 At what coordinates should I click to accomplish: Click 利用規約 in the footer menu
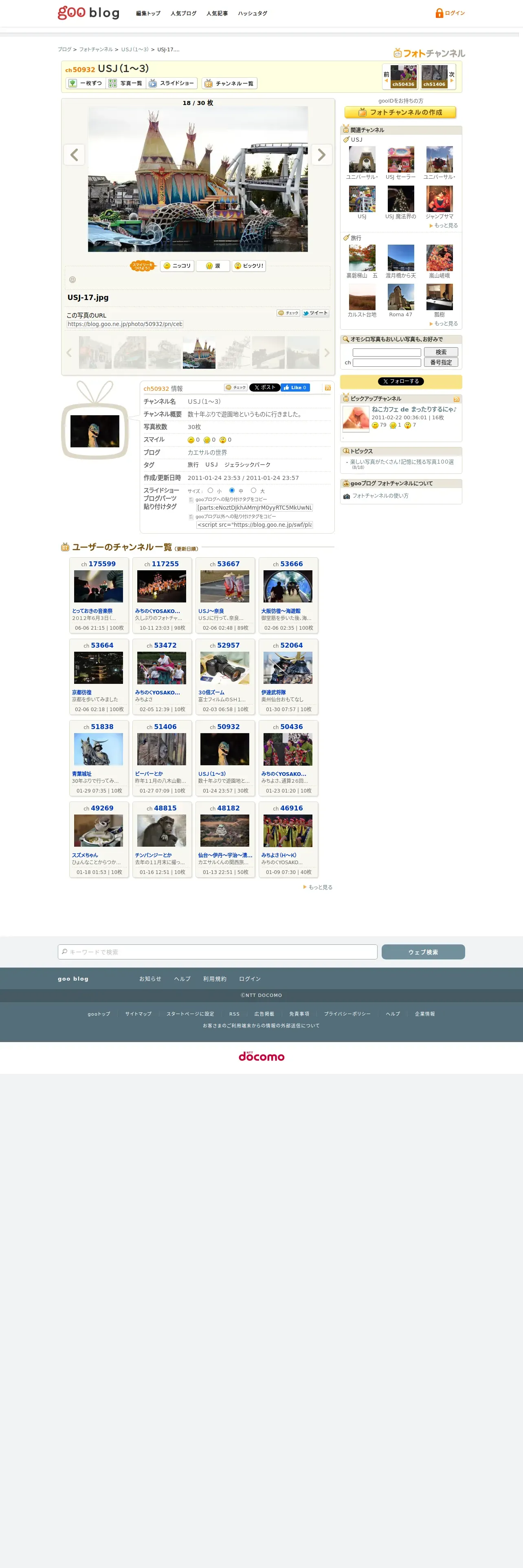tap(215, 979)
